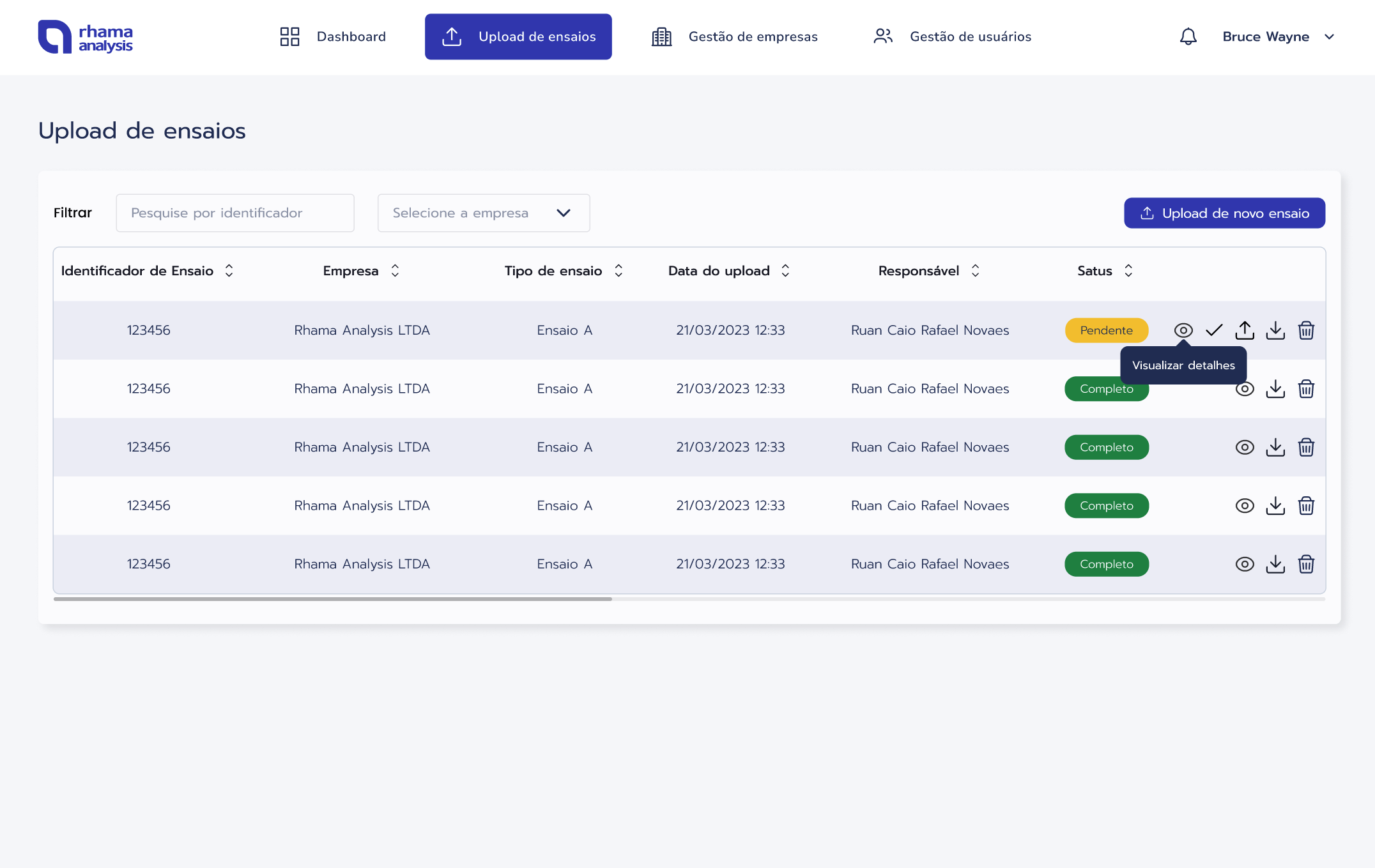The width and height of the screenshot is (1375, 868).
Task: Delete the Pendente row with trash icon
Action: (1306, 330)
